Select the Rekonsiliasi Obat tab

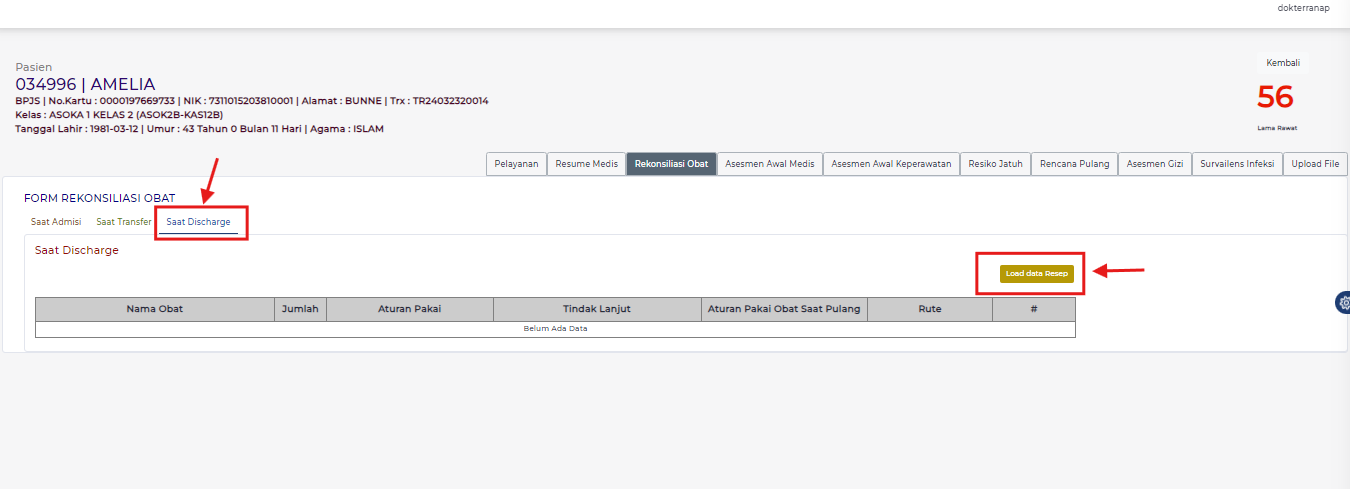click(671, 164)
